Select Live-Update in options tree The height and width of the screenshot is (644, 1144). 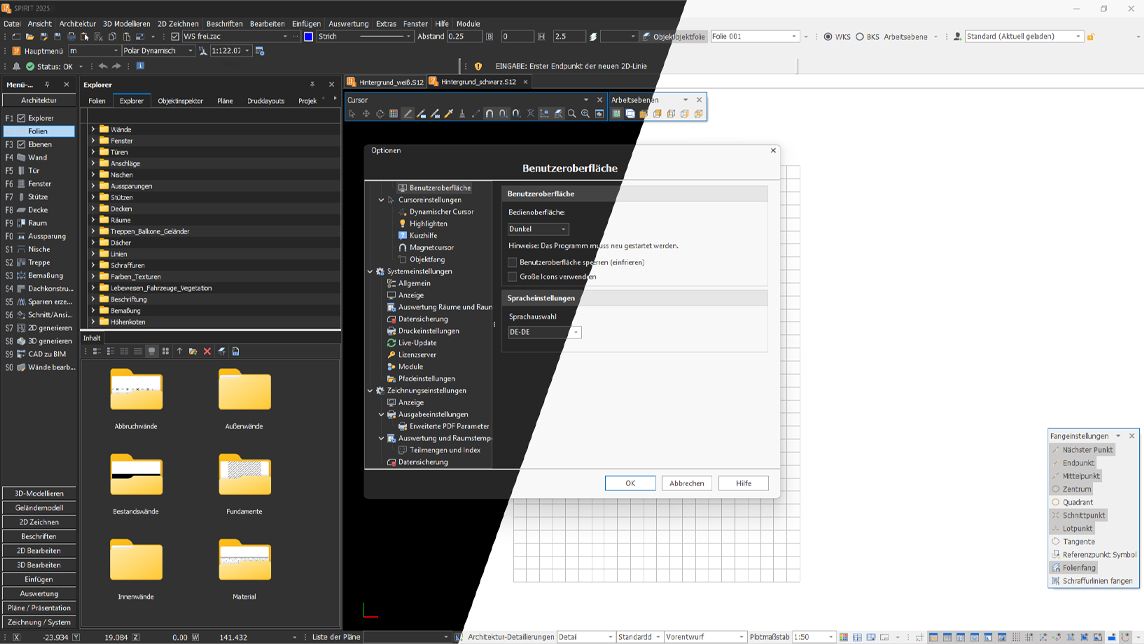pos(417,343)
